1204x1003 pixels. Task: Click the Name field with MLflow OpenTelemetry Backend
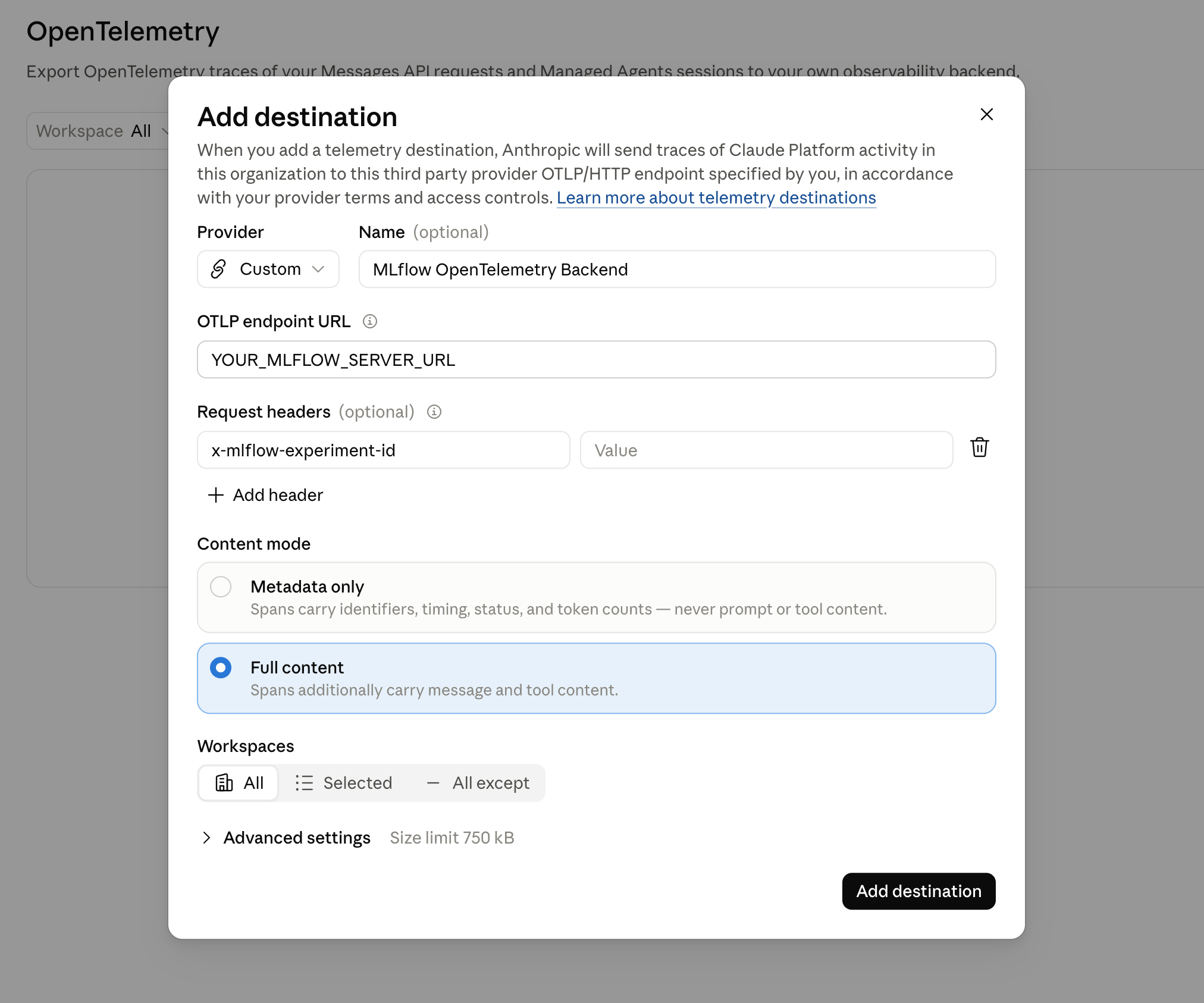click(677, 269)
